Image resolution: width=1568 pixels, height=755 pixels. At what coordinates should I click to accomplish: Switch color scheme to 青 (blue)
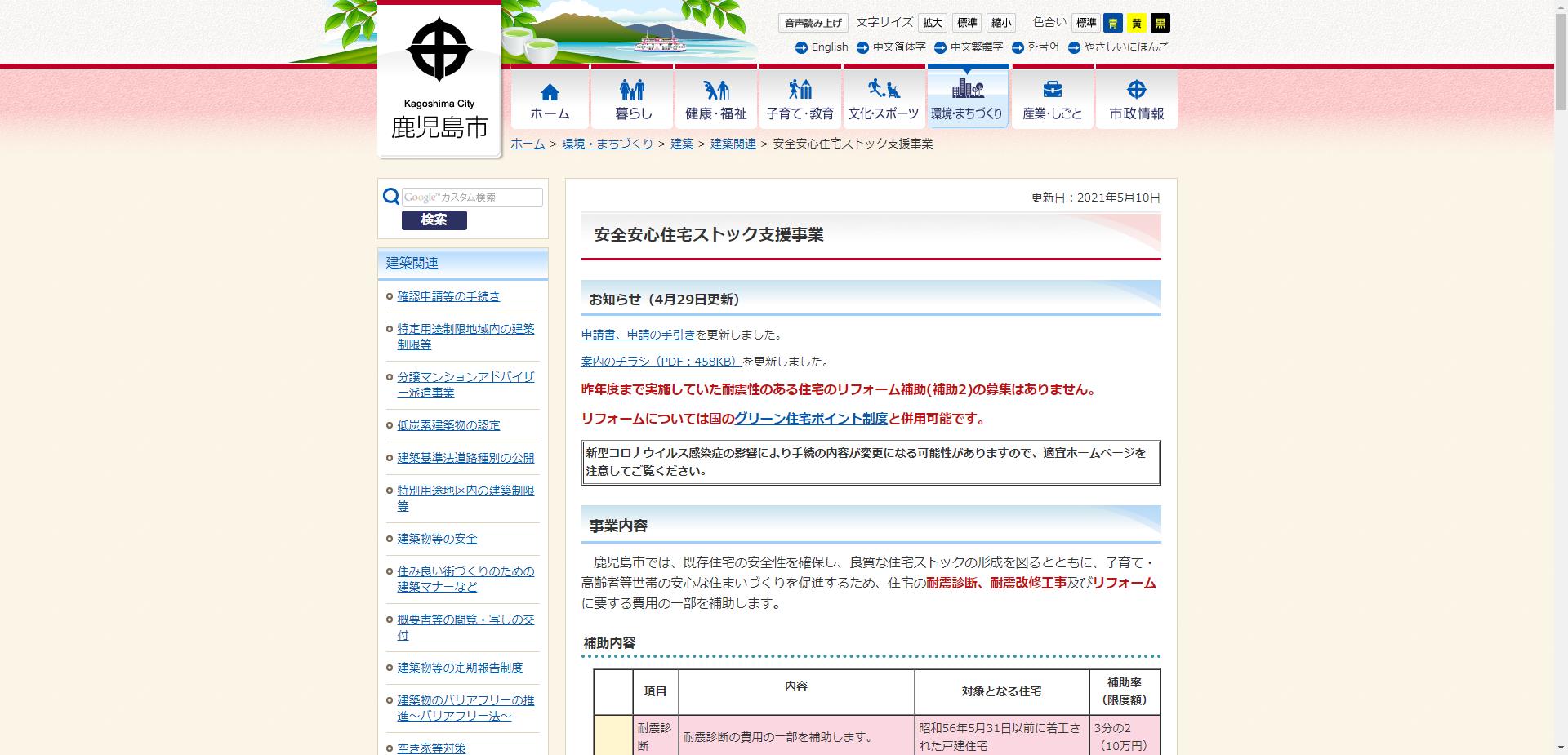[x=1115, y=22]
